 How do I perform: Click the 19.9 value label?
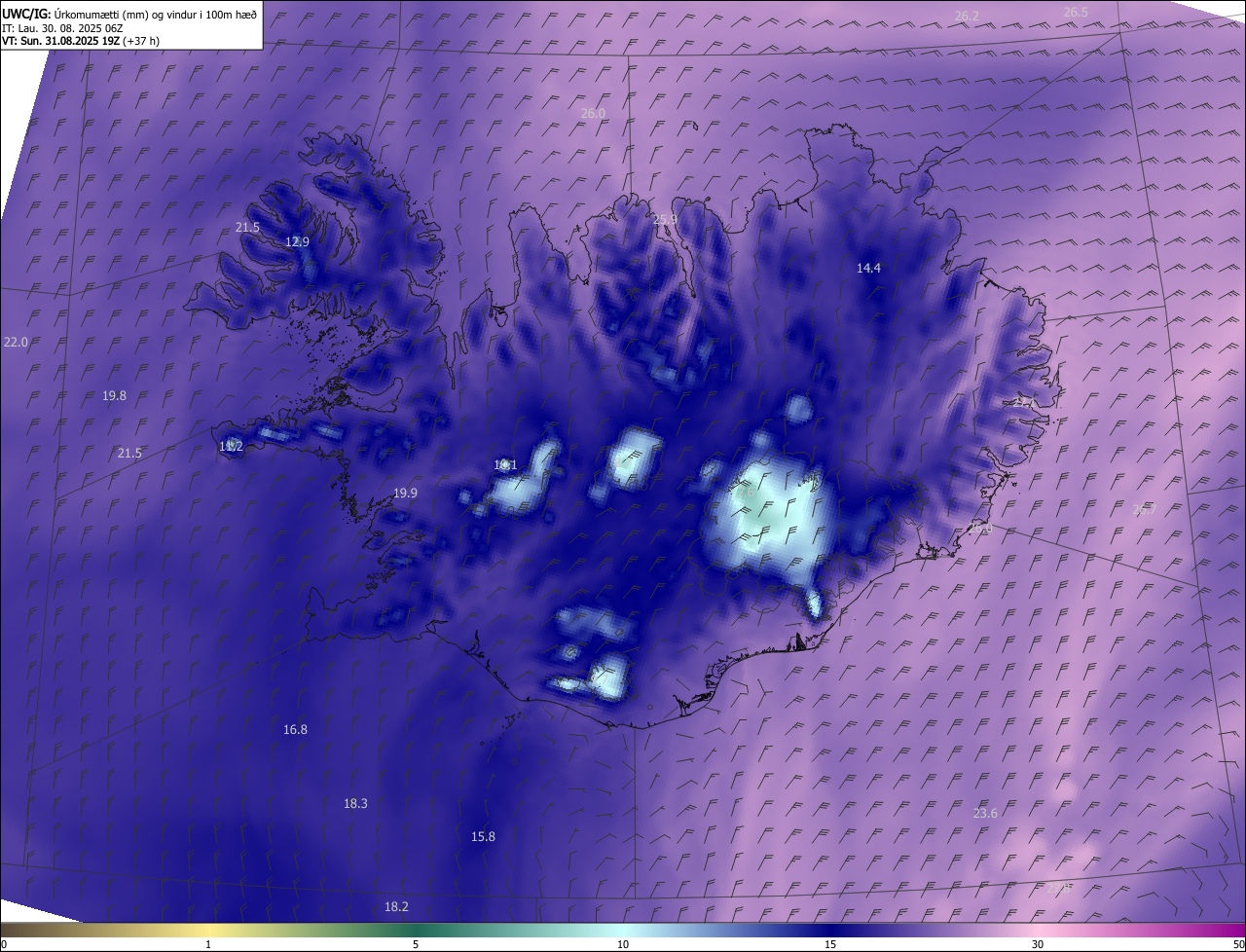pos(405,494)
